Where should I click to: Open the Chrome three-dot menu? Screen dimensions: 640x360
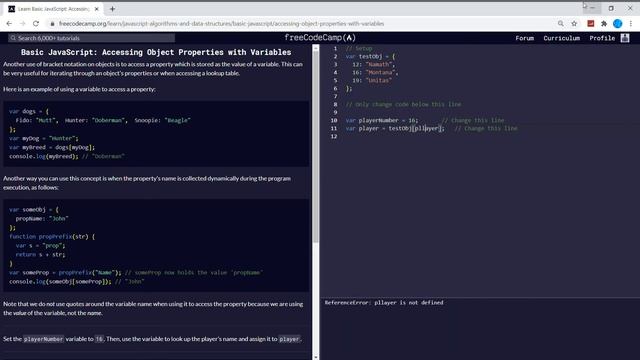pos(631,24)
